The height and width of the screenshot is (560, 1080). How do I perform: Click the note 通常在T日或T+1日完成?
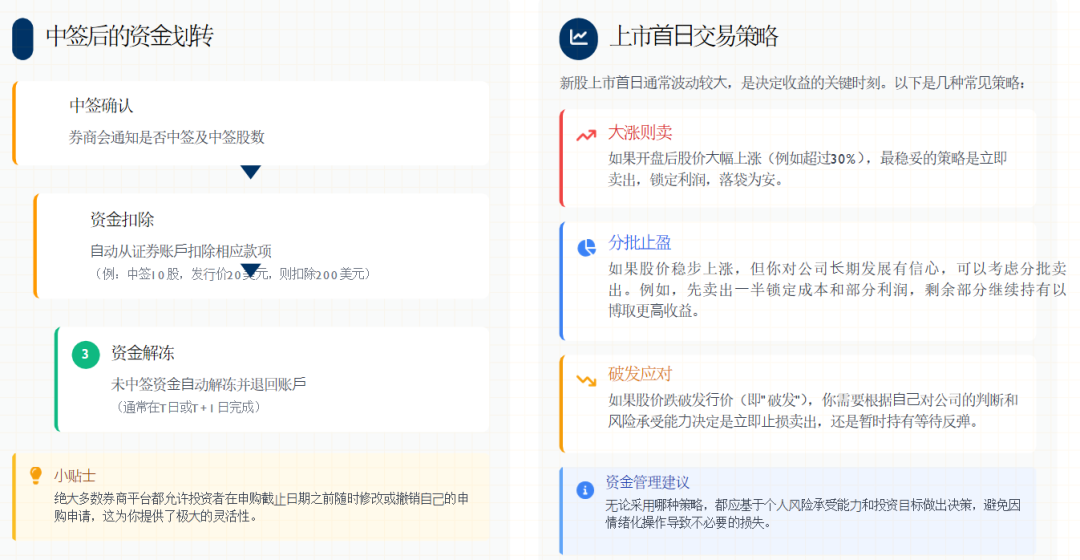tap(187, 407)
